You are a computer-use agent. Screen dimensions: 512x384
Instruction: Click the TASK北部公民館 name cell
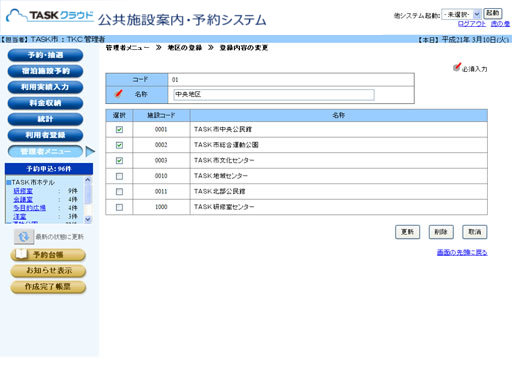tap(339, 192)
